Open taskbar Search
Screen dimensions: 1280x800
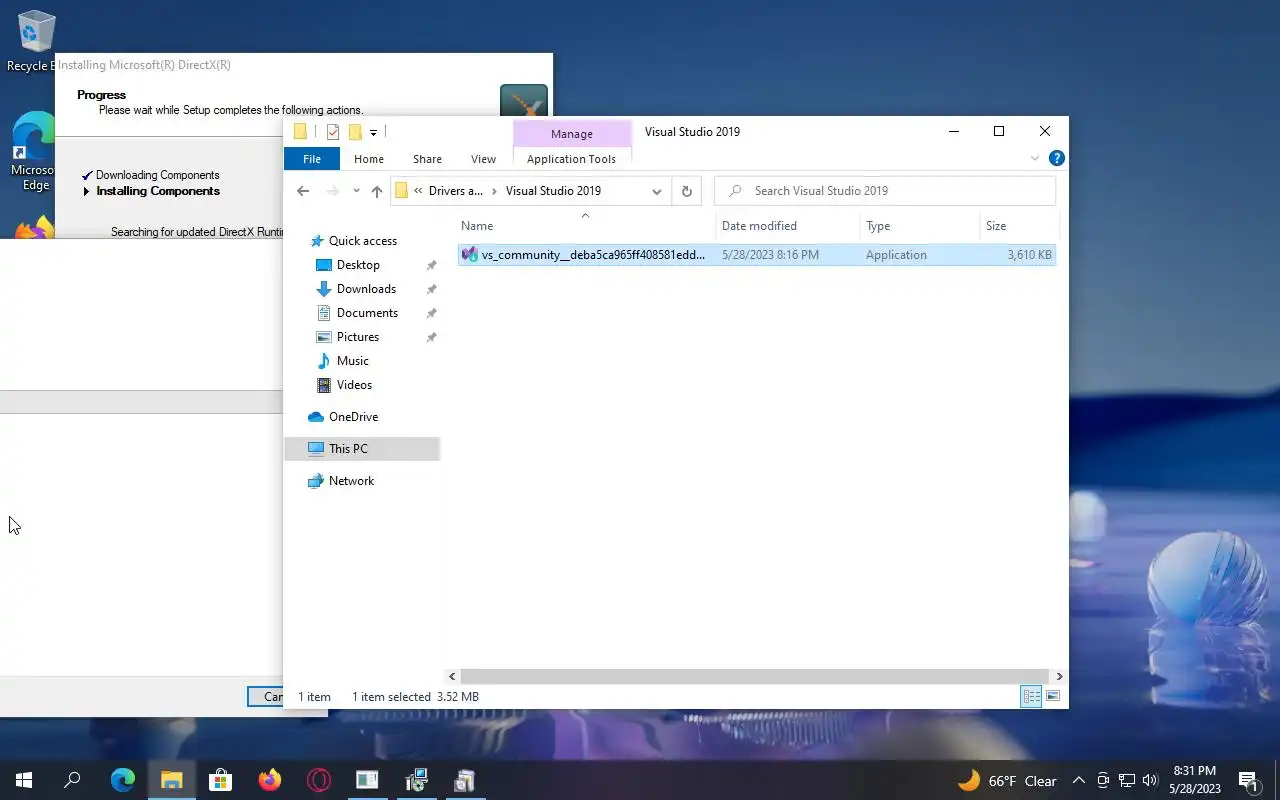tap(72, 780)
